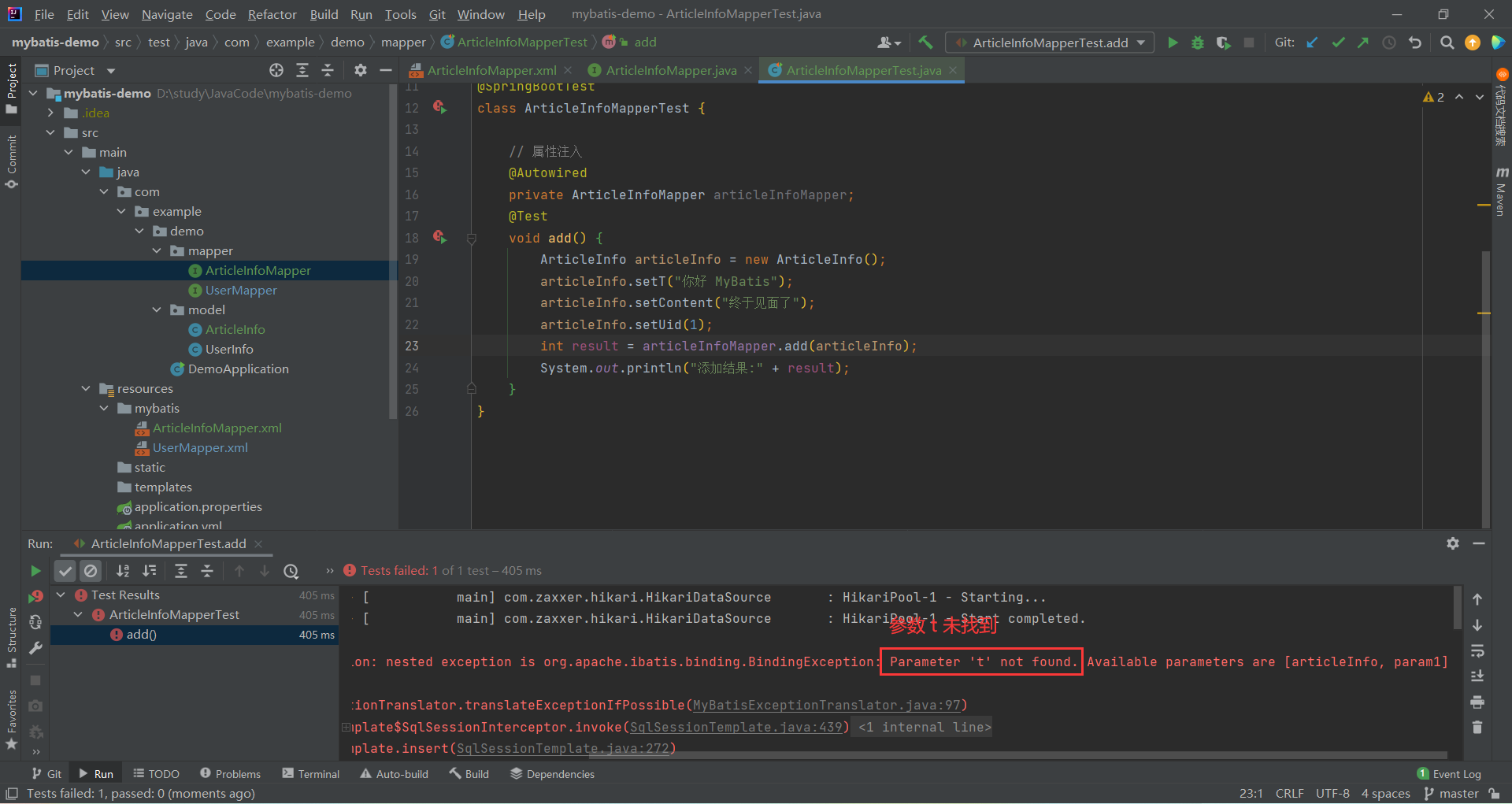
Task: Expand the .idea folder
Action: click(x=50, y=113)
